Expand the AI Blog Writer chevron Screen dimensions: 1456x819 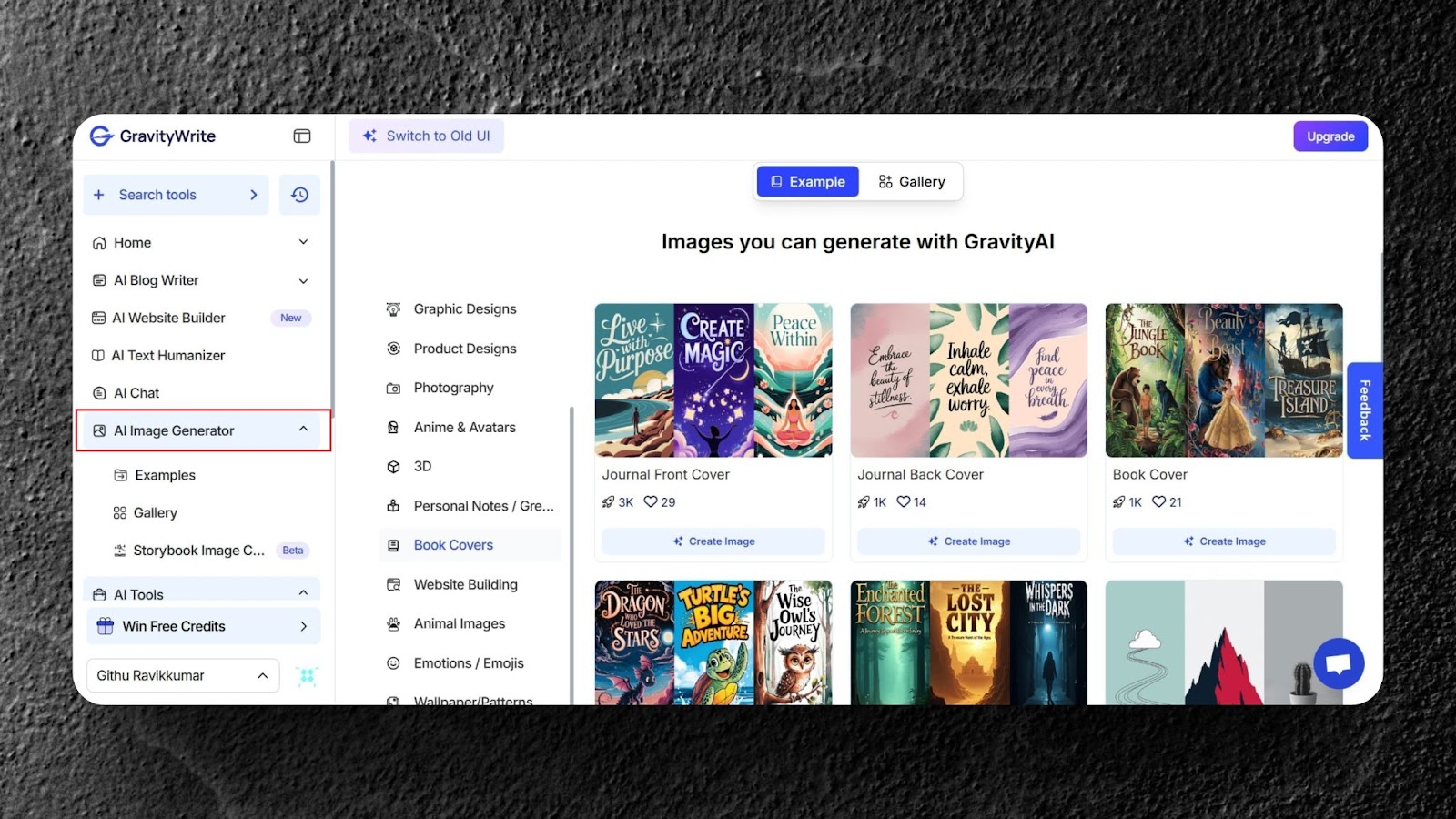coord(303,280)
